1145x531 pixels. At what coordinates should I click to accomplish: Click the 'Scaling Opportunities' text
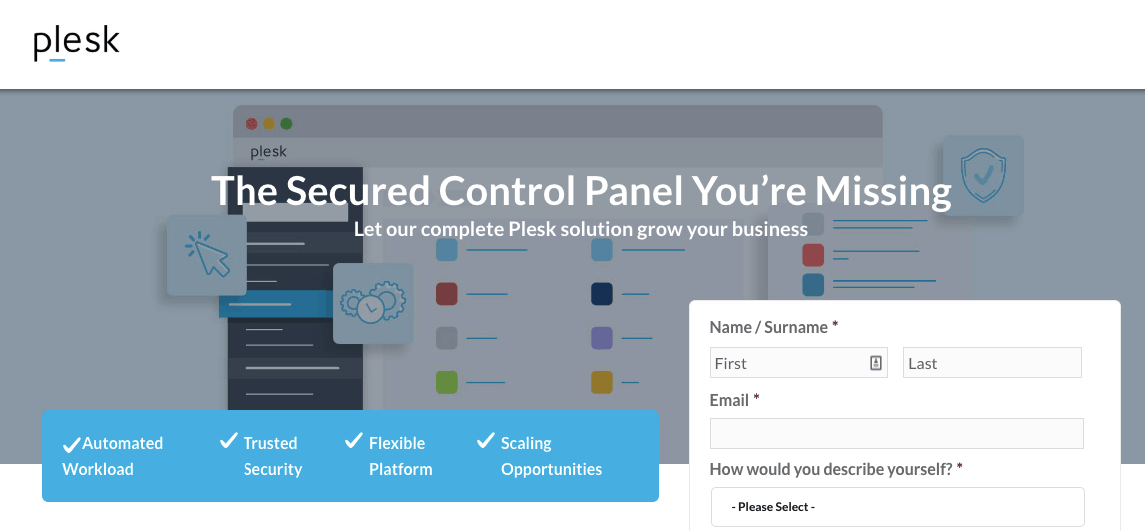551,456
